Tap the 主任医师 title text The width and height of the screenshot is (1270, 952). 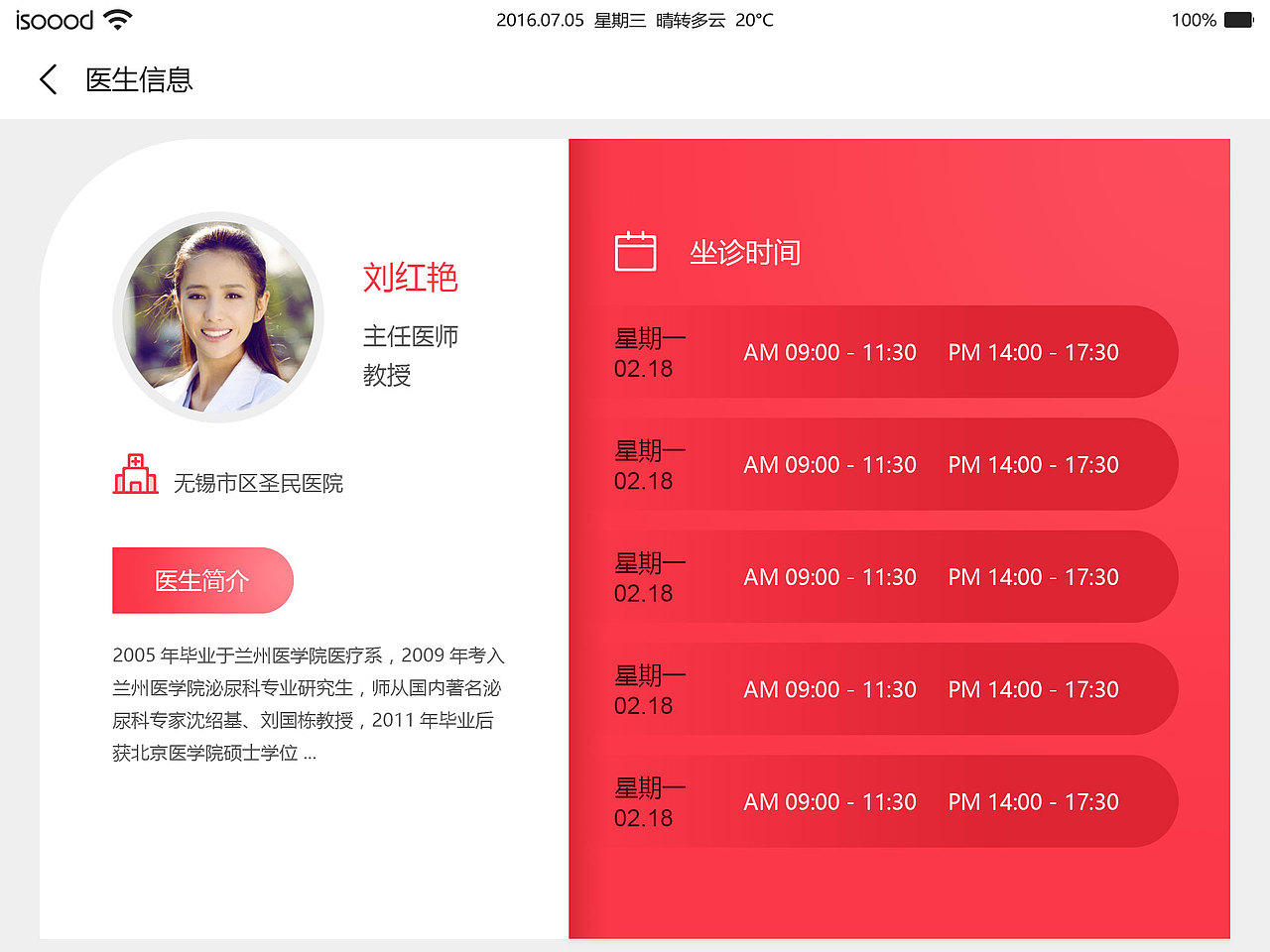[411, 336]
